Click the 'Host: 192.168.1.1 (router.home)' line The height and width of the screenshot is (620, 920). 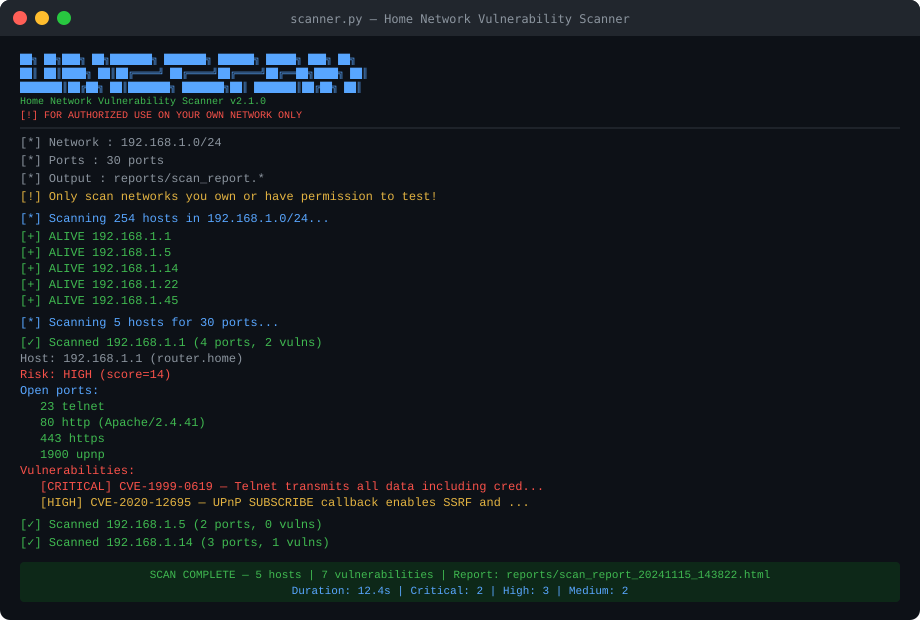pyautogui.click(x=131, y=358)
